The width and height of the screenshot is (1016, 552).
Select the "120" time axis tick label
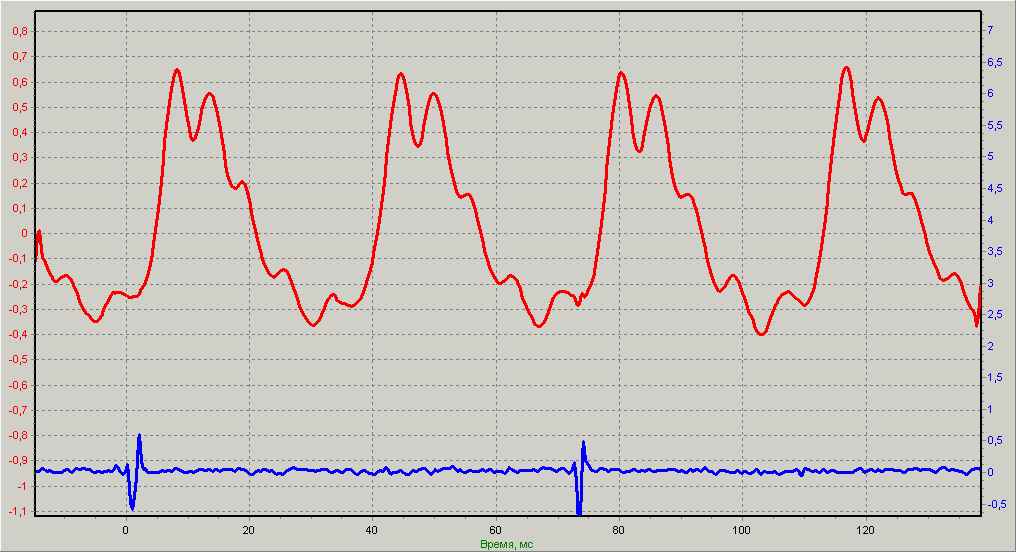(866, 529)
